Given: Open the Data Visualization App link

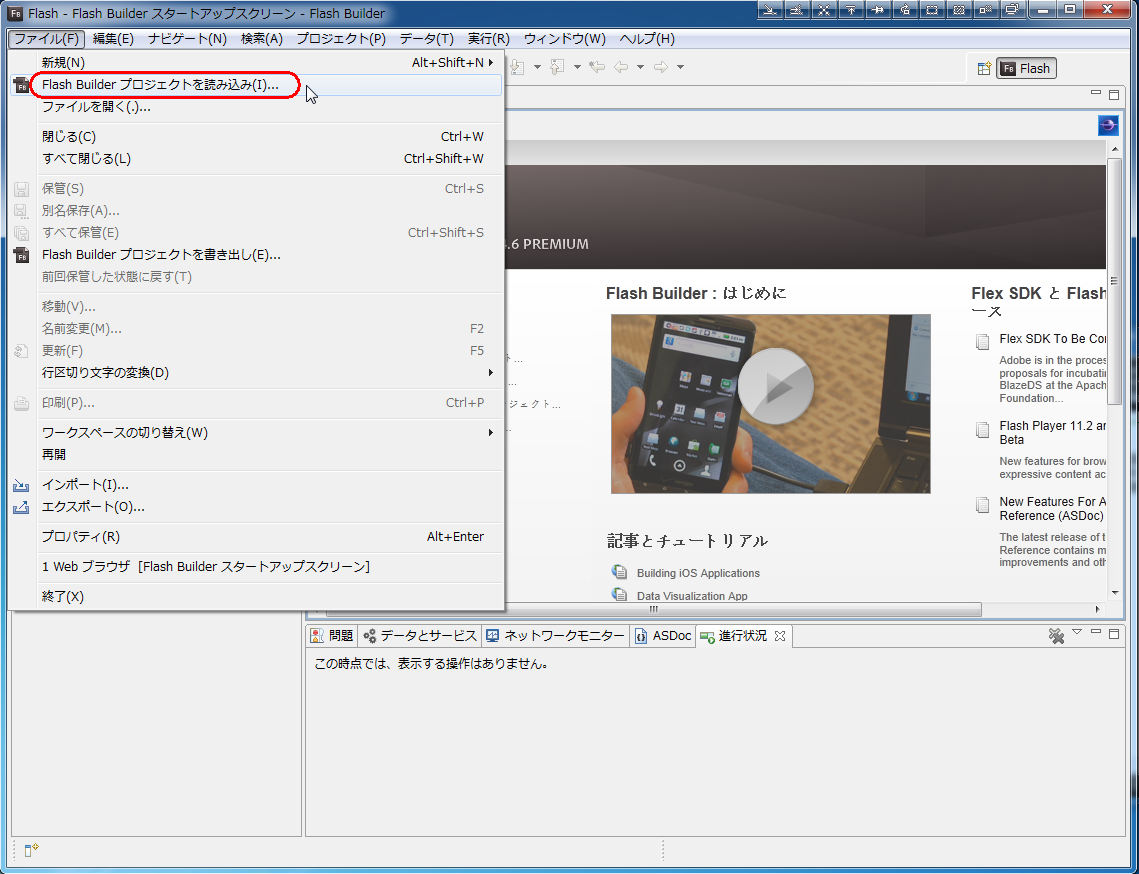Looking at the screenshot, I should pos(692,596).
